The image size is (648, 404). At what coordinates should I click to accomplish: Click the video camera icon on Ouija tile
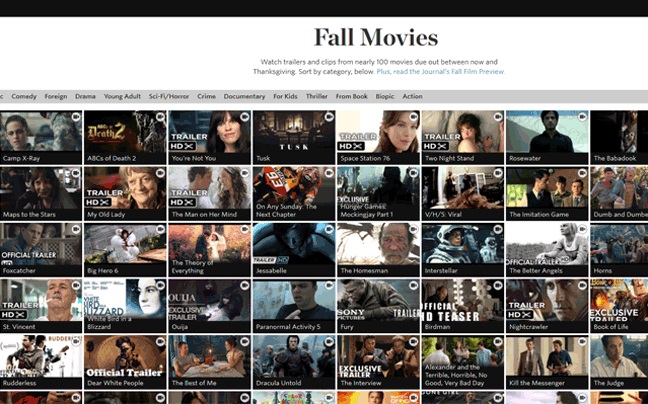point(245,285)
